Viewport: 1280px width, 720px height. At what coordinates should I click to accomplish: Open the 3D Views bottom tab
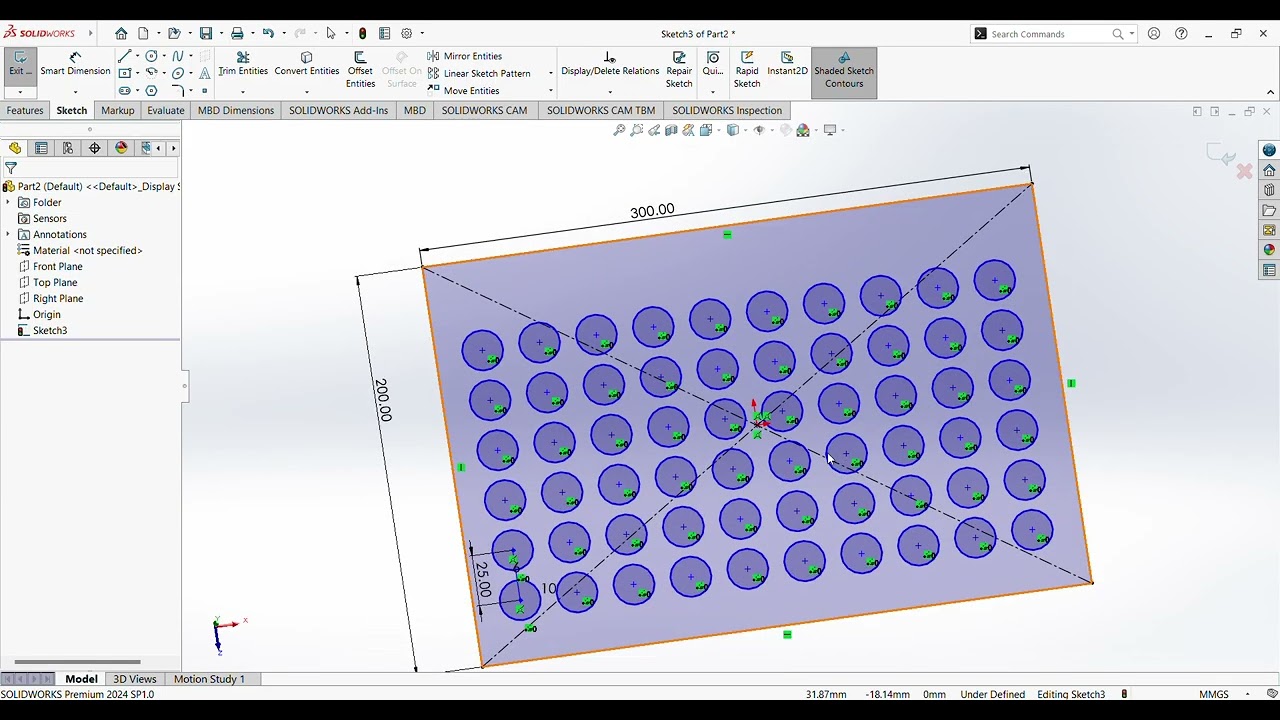[x=135, y=679]
